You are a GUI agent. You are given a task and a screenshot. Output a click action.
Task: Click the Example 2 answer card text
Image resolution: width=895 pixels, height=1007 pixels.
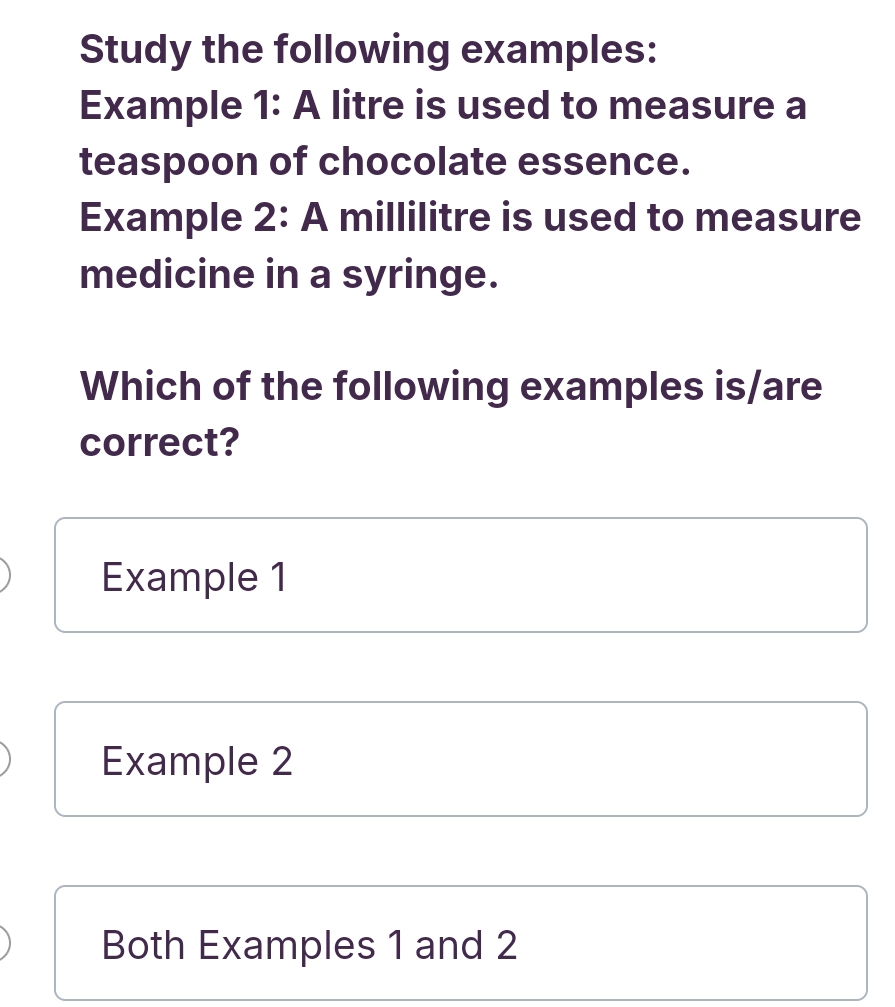[x=196, y=759]
